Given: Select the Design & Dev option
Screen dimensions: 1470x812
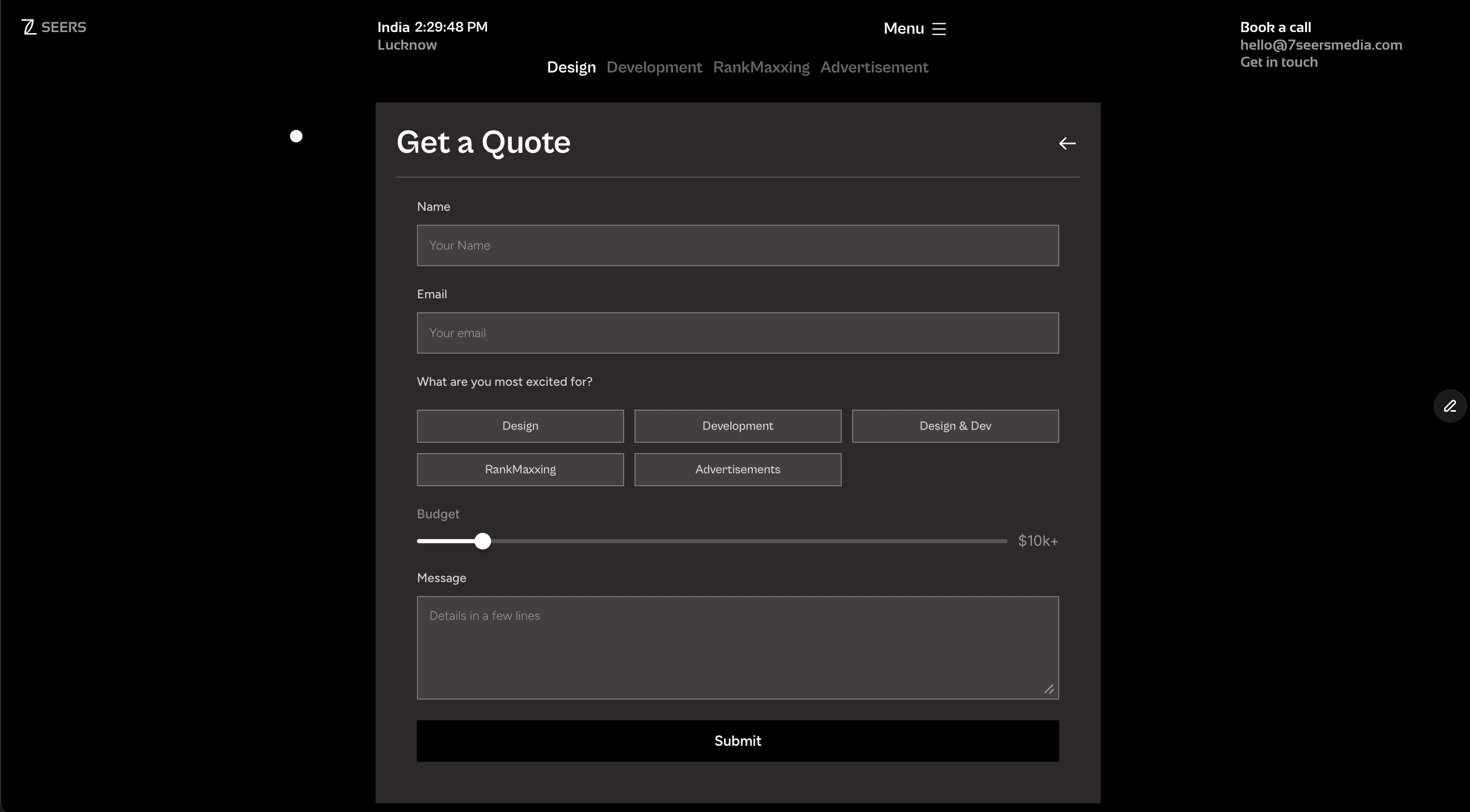Looking at the screenshot, I should [955, 426].
